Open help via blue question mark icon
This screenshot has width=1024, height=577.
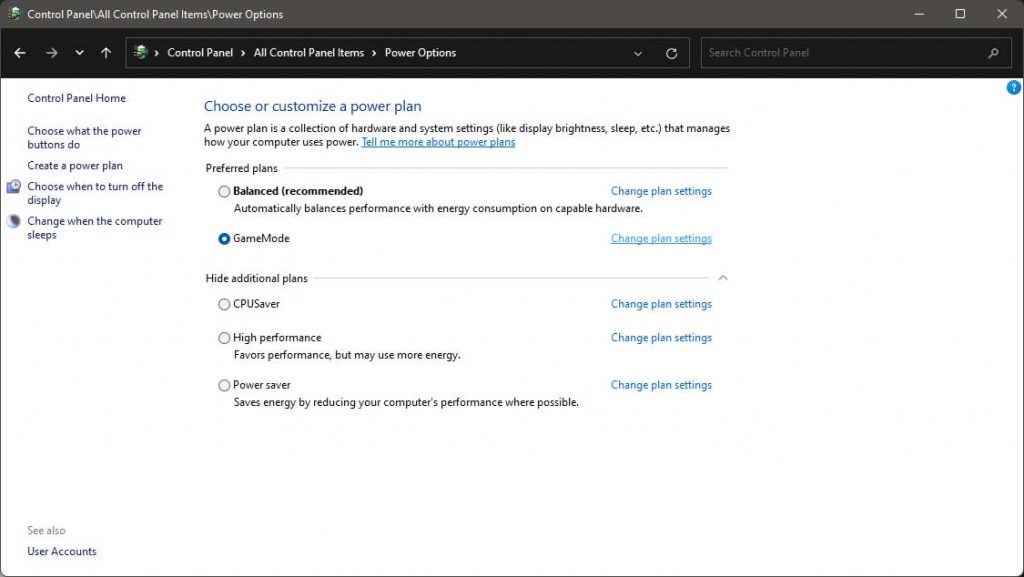coord(1014,87)
